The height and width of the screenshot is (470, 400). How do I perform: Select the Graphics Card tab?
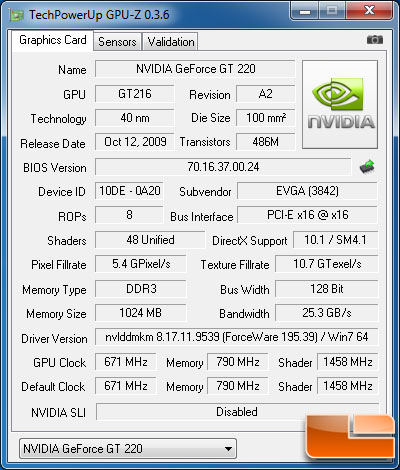coord(53,40)
